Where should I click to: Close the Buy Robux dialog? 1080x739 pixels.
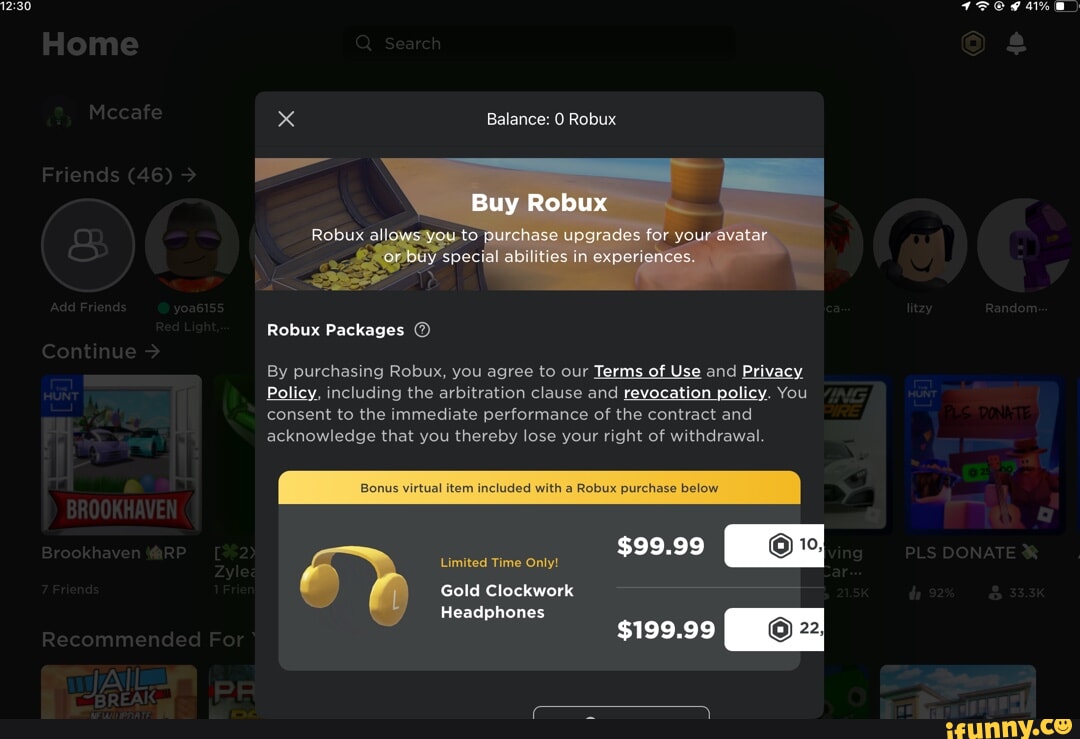pyautogui.click(x=286, y=119)
